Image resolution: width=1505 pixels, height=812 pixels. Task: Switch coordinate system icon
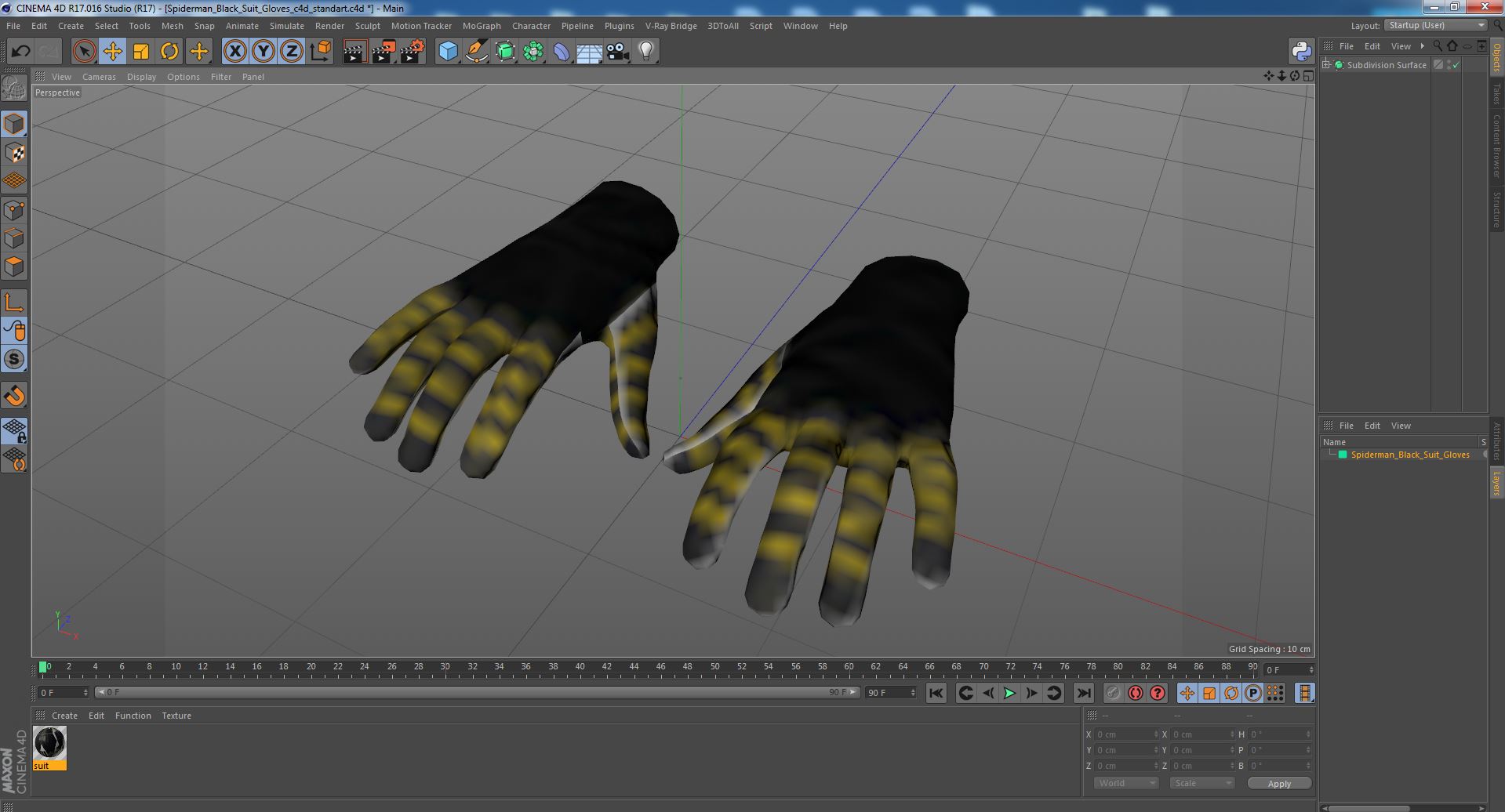click(321, 52)
